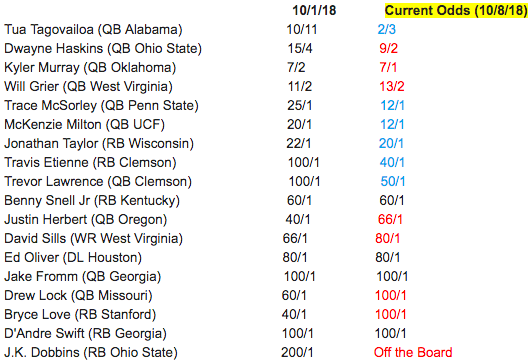This screenshot has width=530, height=361.
Task: Select J.K. Dobbins' Off the Board text
Action: point(413,353)
